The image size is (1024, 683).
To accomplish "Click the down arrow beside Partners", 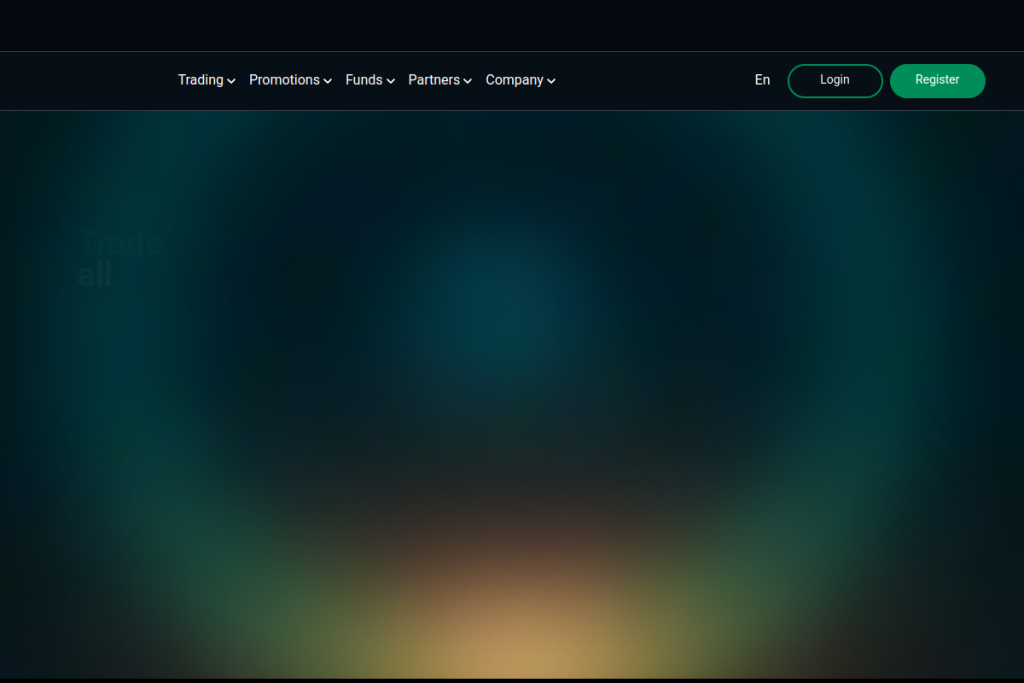I will (467, 81).
